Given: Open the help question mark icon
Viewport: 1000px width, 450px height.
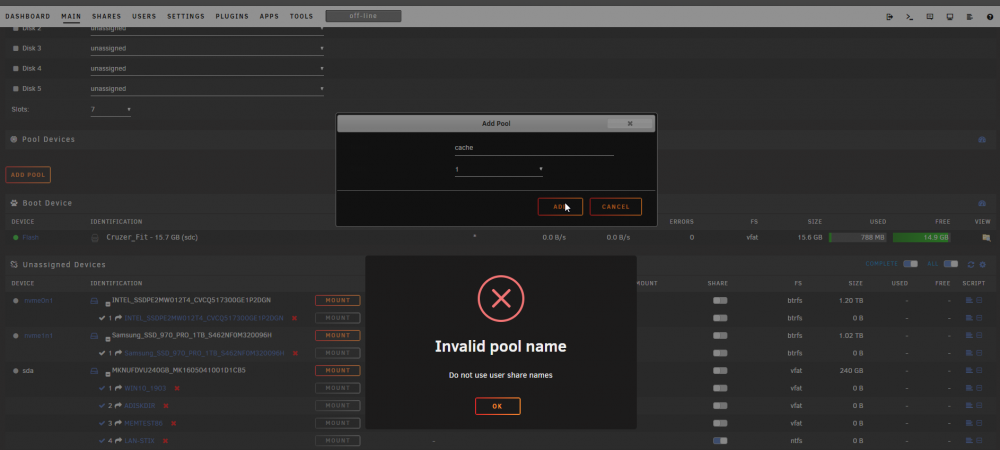Looking at the screenshot, I should click(x=989, y=17).
